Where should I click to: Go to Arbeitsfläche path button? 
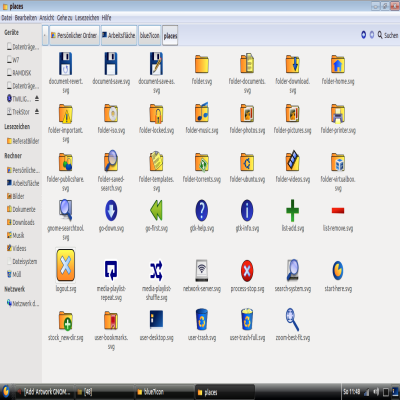tap(119, 35)
